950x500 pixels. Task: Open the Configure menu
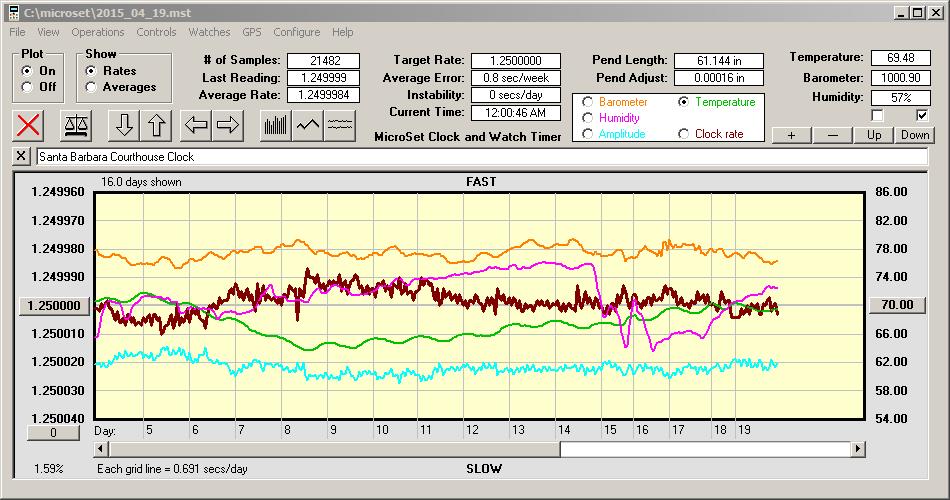pyautogui.click(x=296, y=32)
